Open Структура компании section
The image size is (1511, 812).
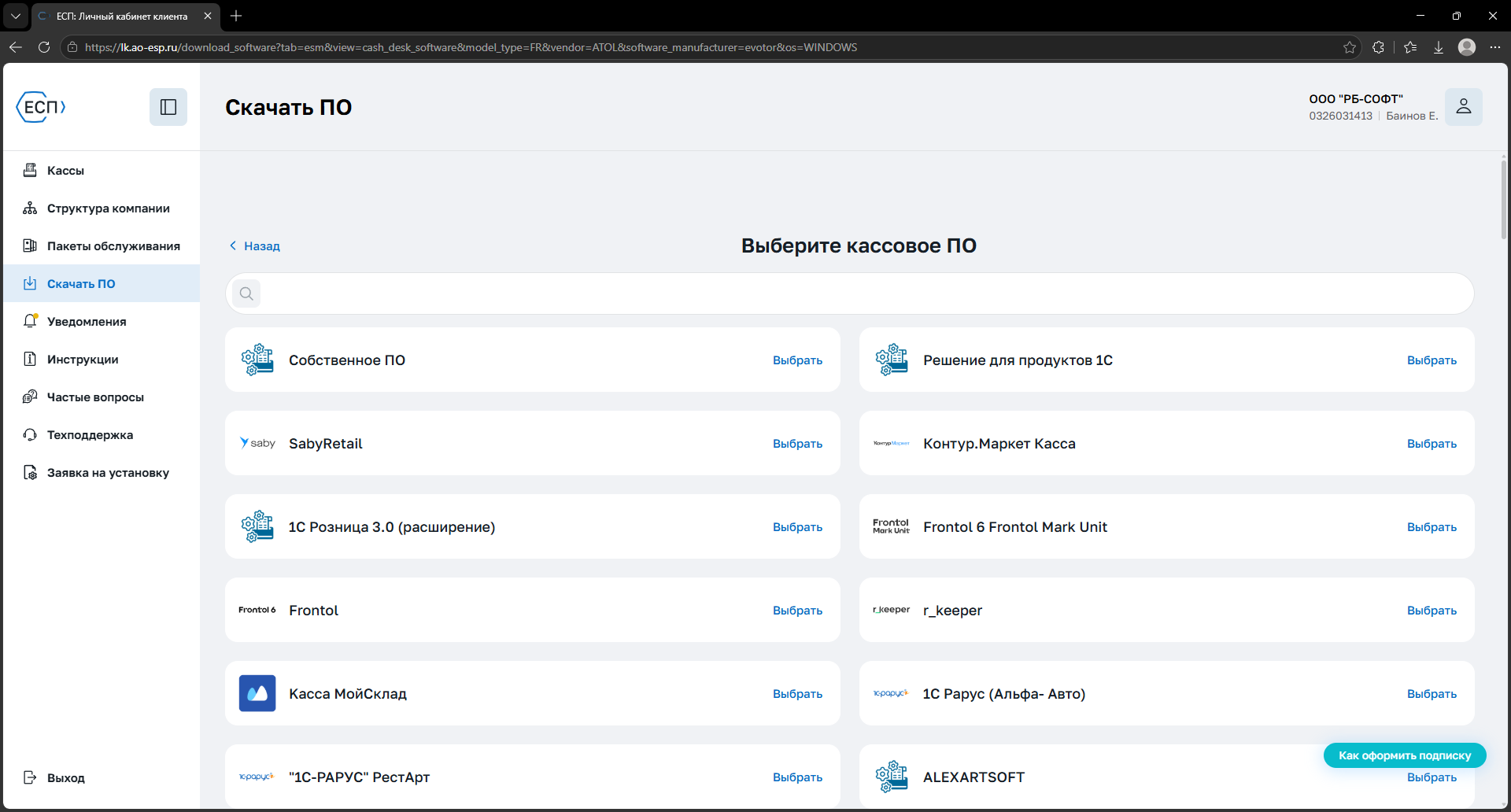[x=108, y=208]
